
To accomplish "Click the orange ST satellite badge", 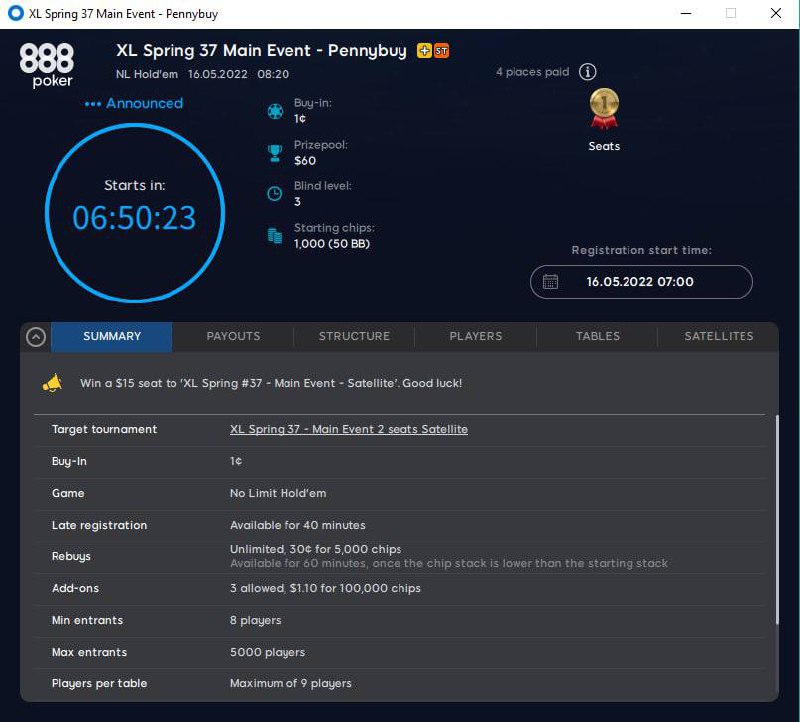I will [x=441, y=51].
